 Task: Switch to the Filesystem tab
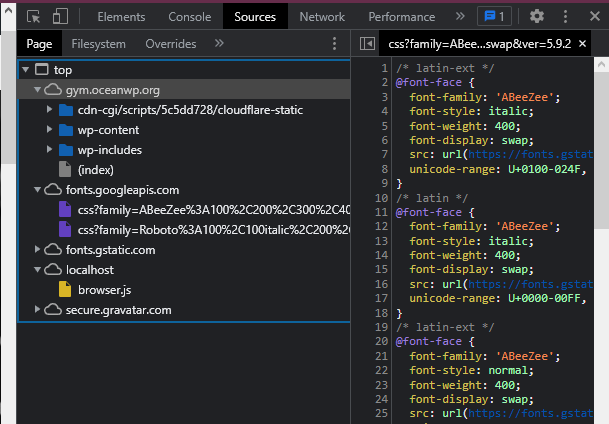click(98, 44)
